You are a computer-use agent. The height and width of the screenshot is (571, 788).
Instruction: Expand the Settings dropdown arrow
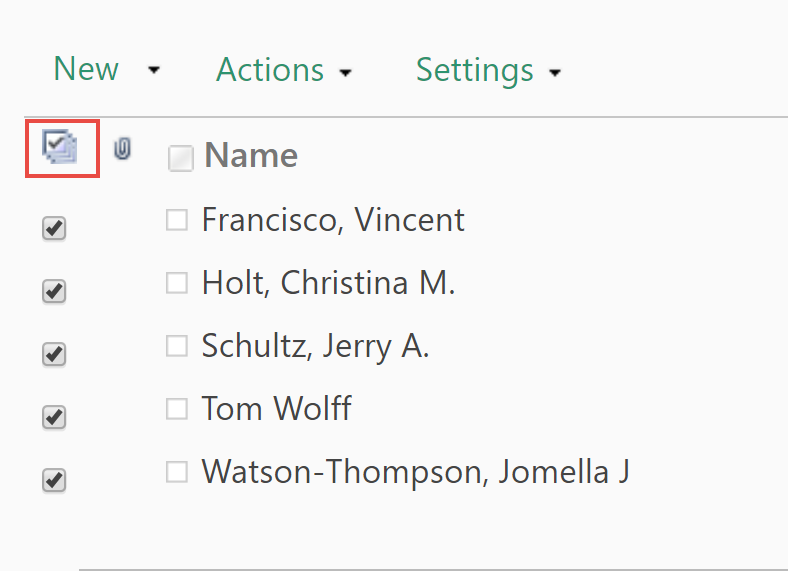click(x=555, y=73)
